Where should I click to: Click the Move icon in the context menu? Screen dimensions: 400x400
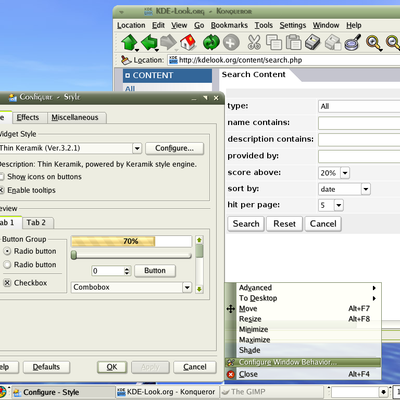click(231, 309)
